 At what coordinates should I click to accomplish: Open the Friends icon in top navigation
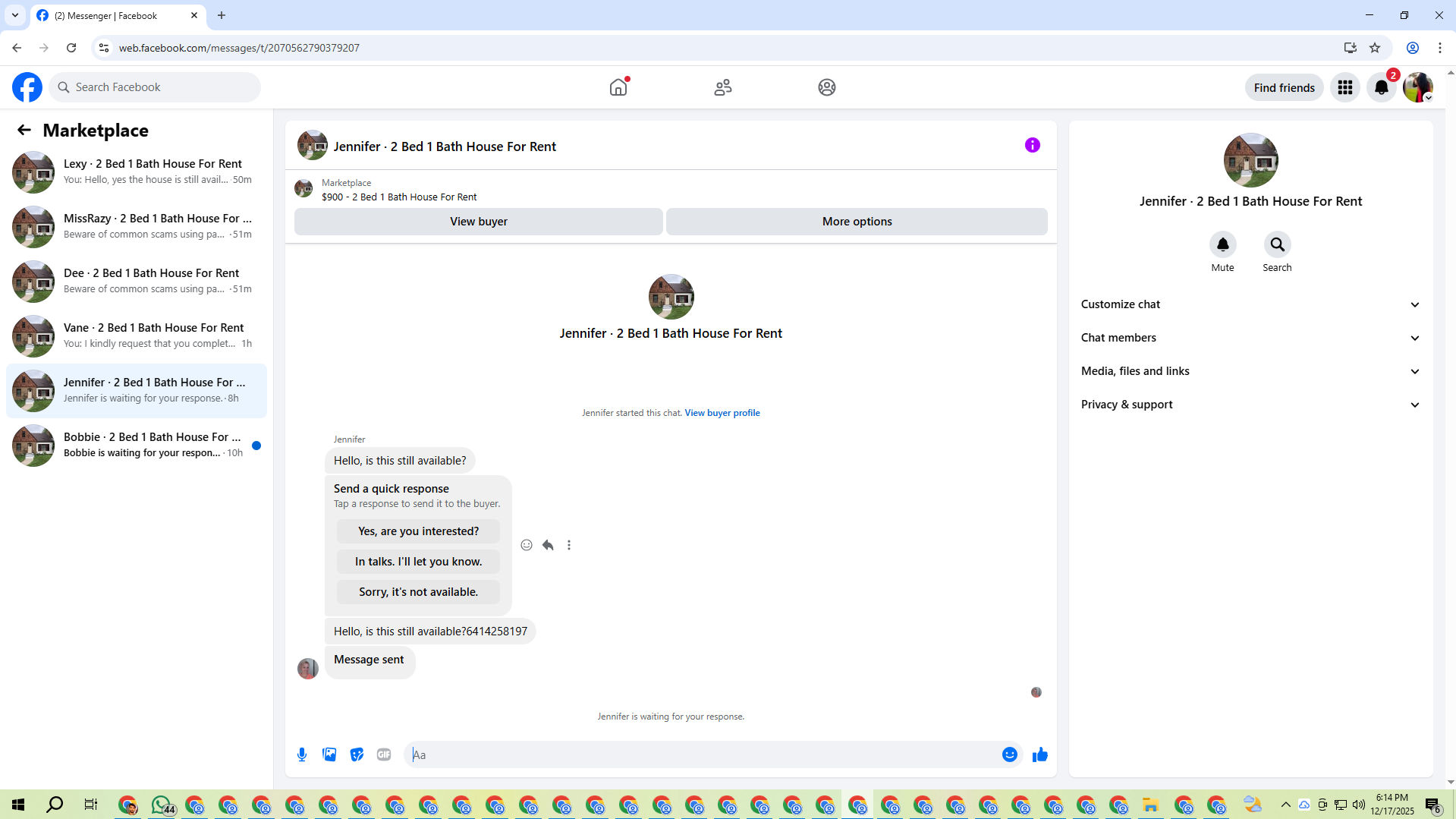click(723, 87)
